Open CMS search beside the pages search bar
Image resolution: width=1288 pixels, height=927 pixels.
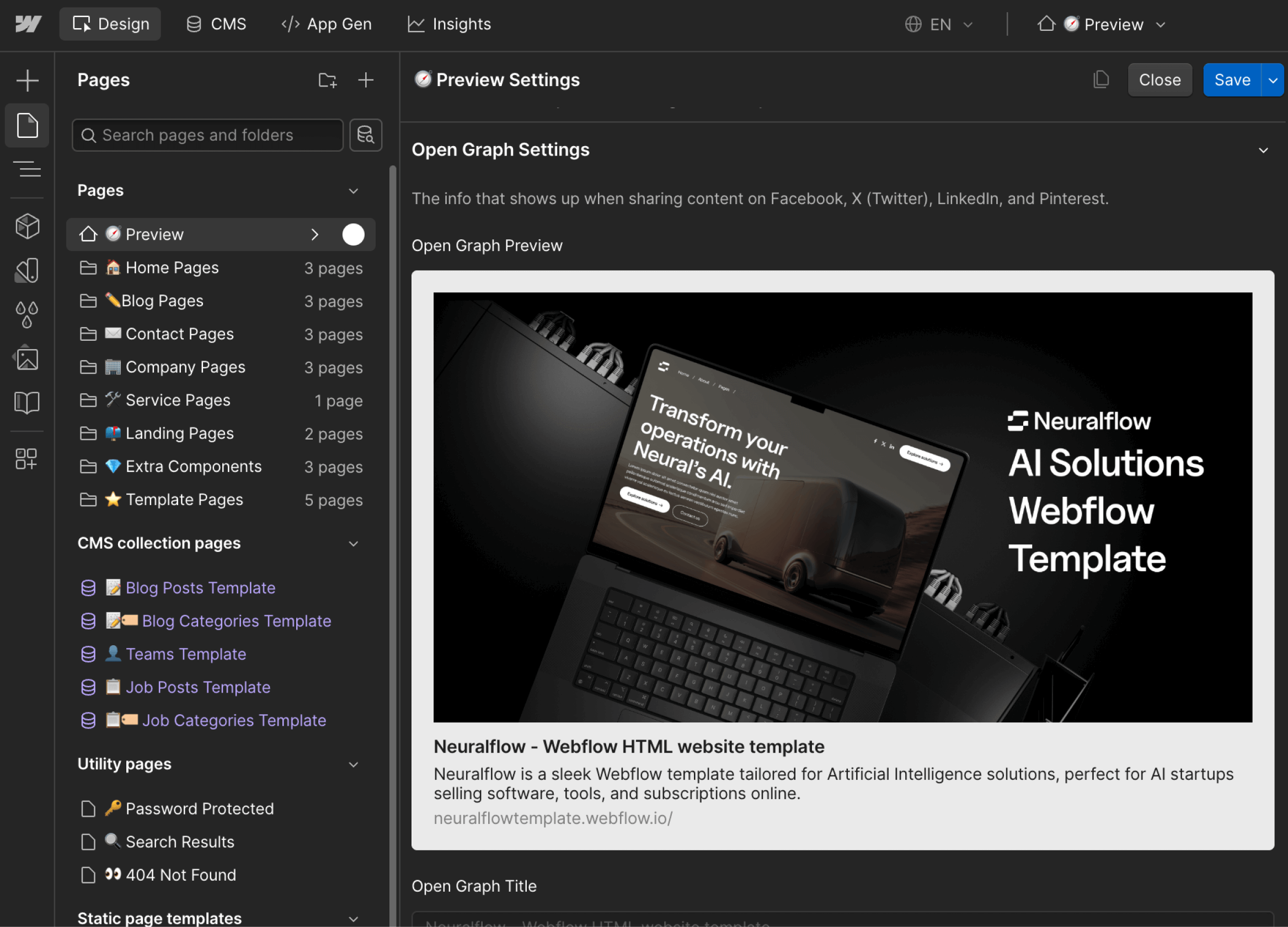tap(366, 135)
